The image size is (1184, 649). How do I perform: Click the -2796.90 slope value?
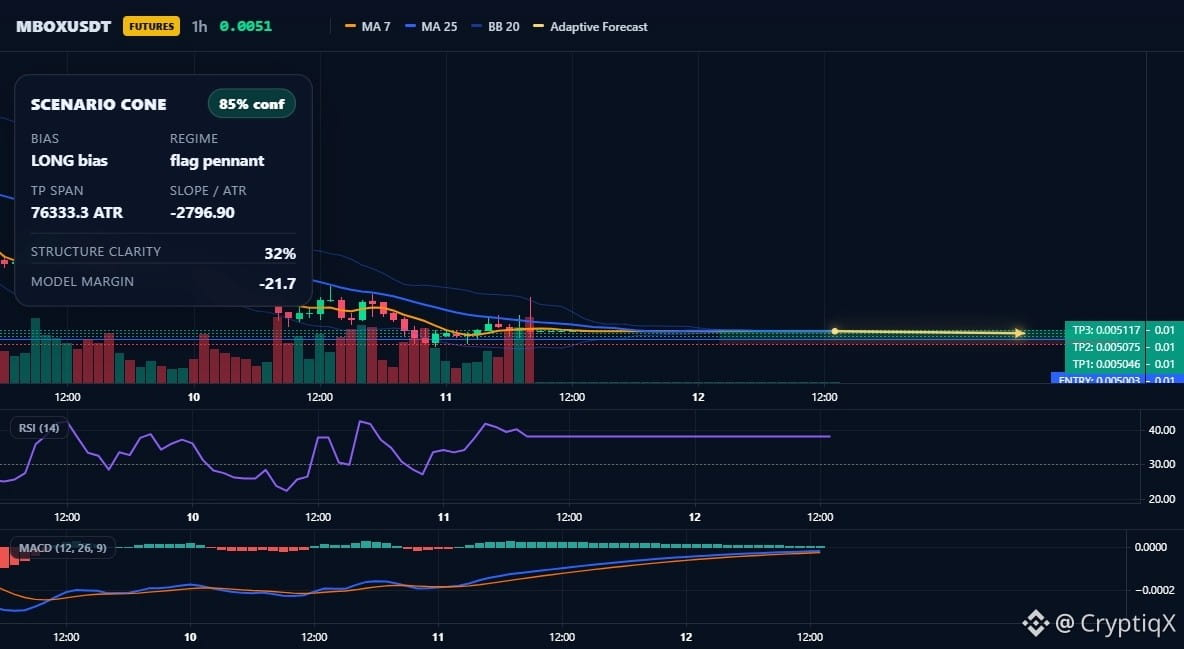tap(202, 213)
